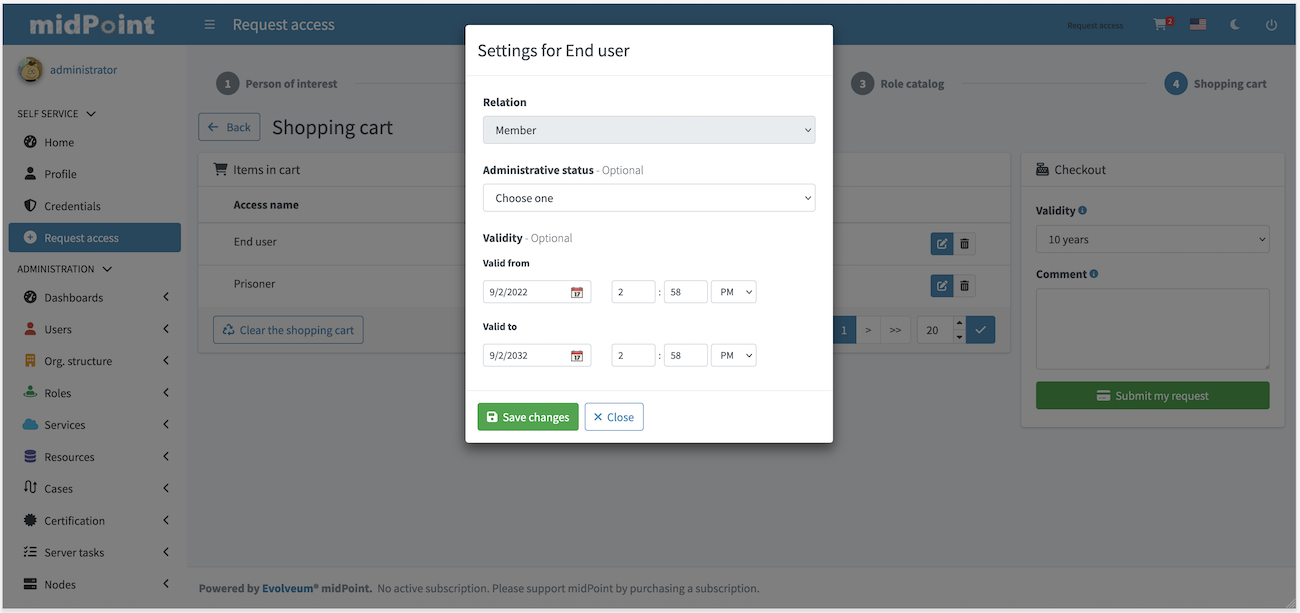Toggle the sidebar with the hamburger icon
1300x613 pixels.
coord(209,24)
